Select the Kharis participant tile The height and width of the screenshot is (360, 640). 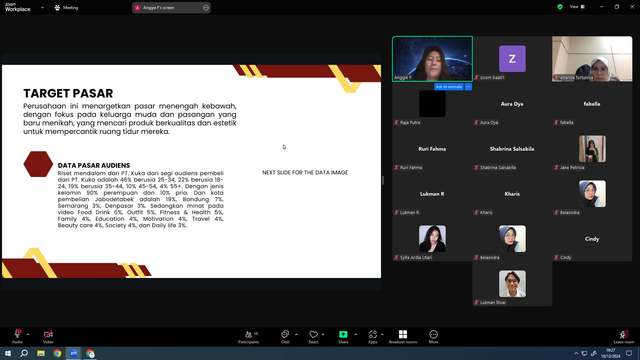[512, 194]
